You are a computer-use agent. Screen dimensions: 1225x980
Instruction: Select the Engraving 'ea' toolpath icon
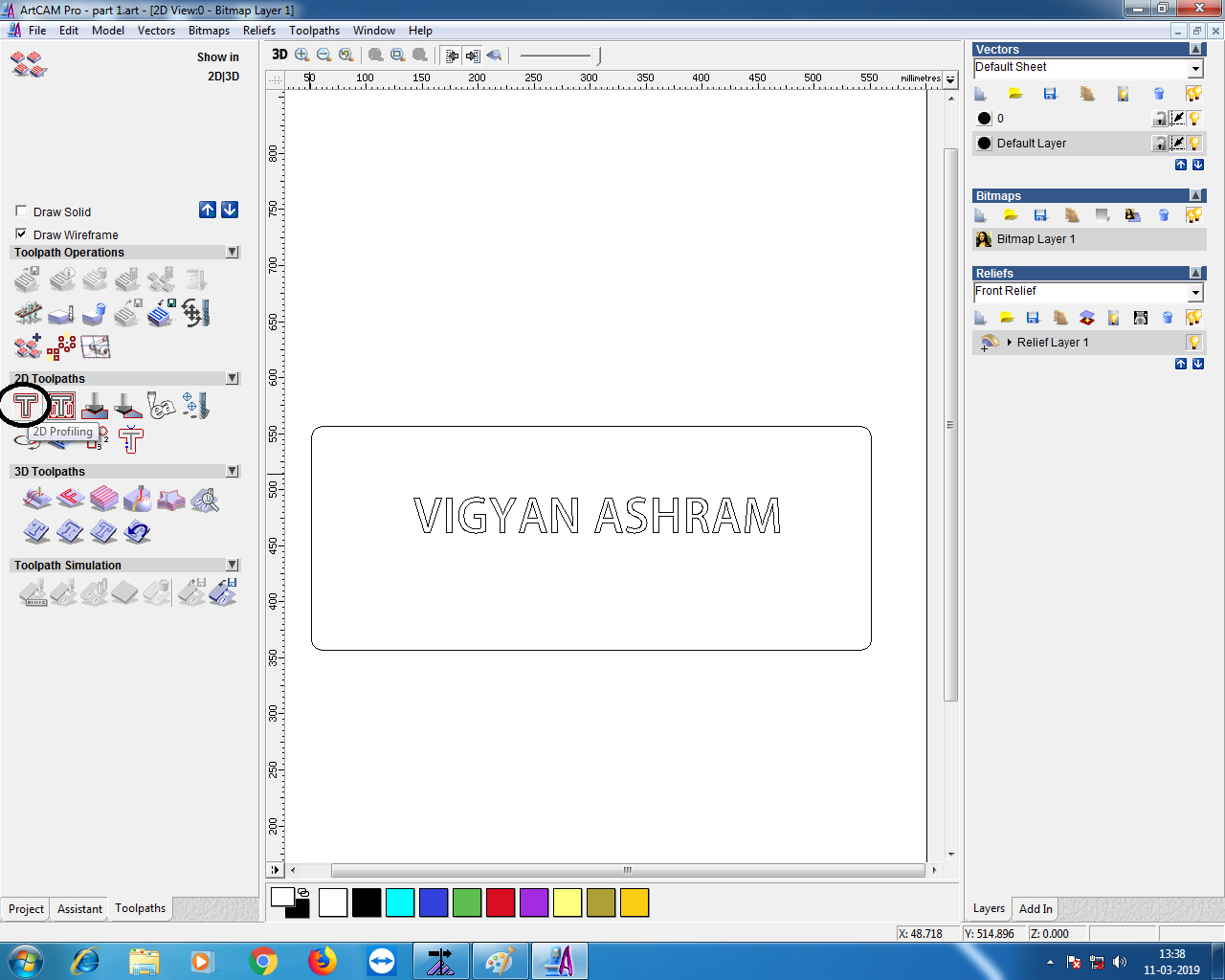162,406
